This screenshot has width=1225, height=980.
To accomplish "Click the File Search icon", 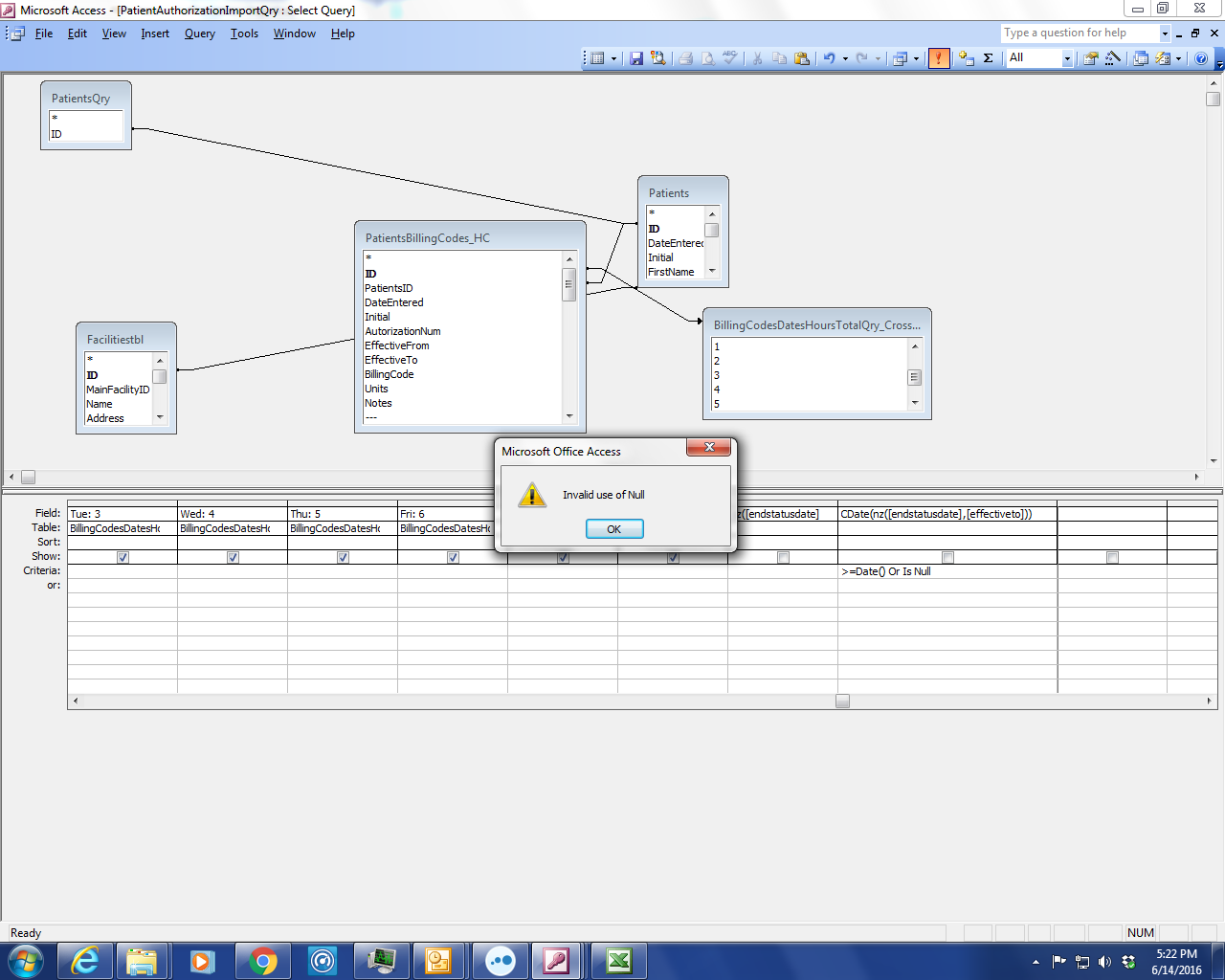I will pyautogui.click(x=658, y=58).
